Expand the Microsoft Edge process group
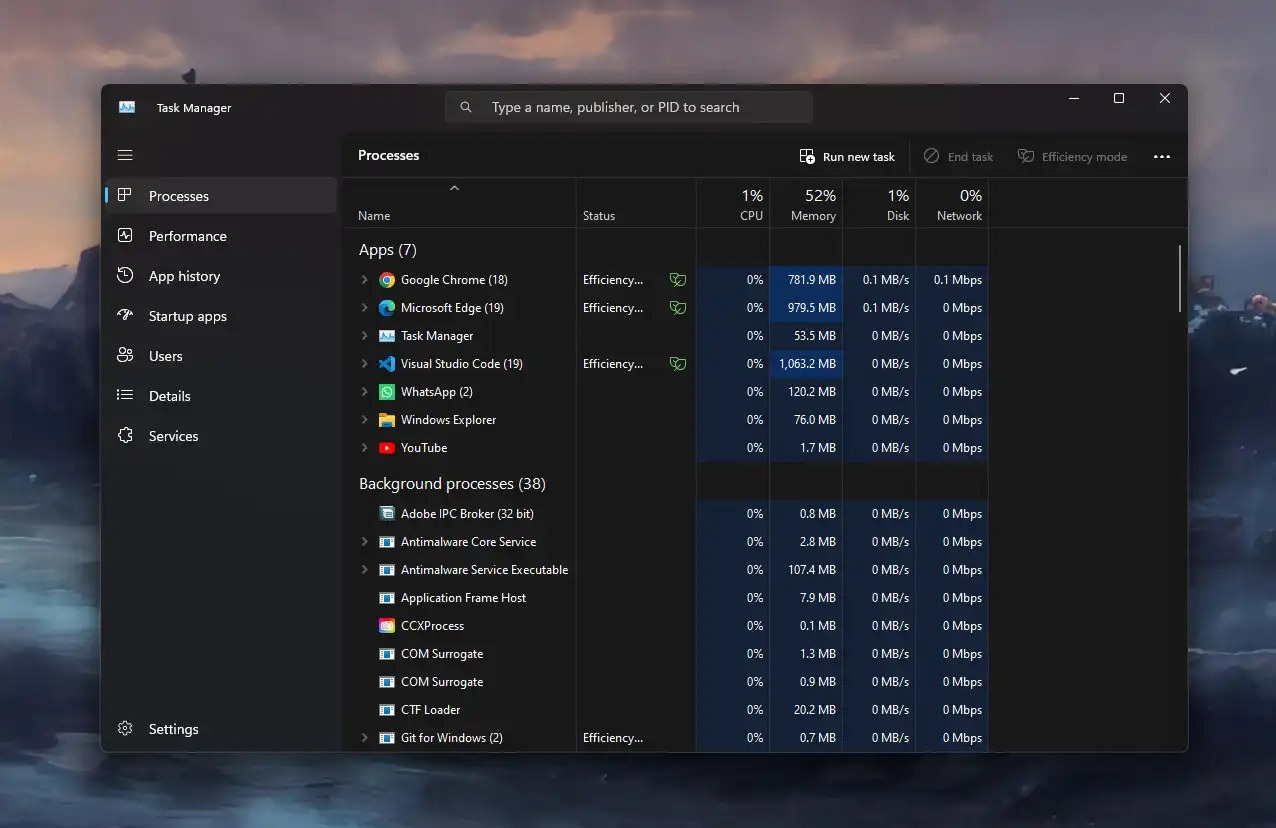This screenshot has width=1276, height=828. pos(365,308)
